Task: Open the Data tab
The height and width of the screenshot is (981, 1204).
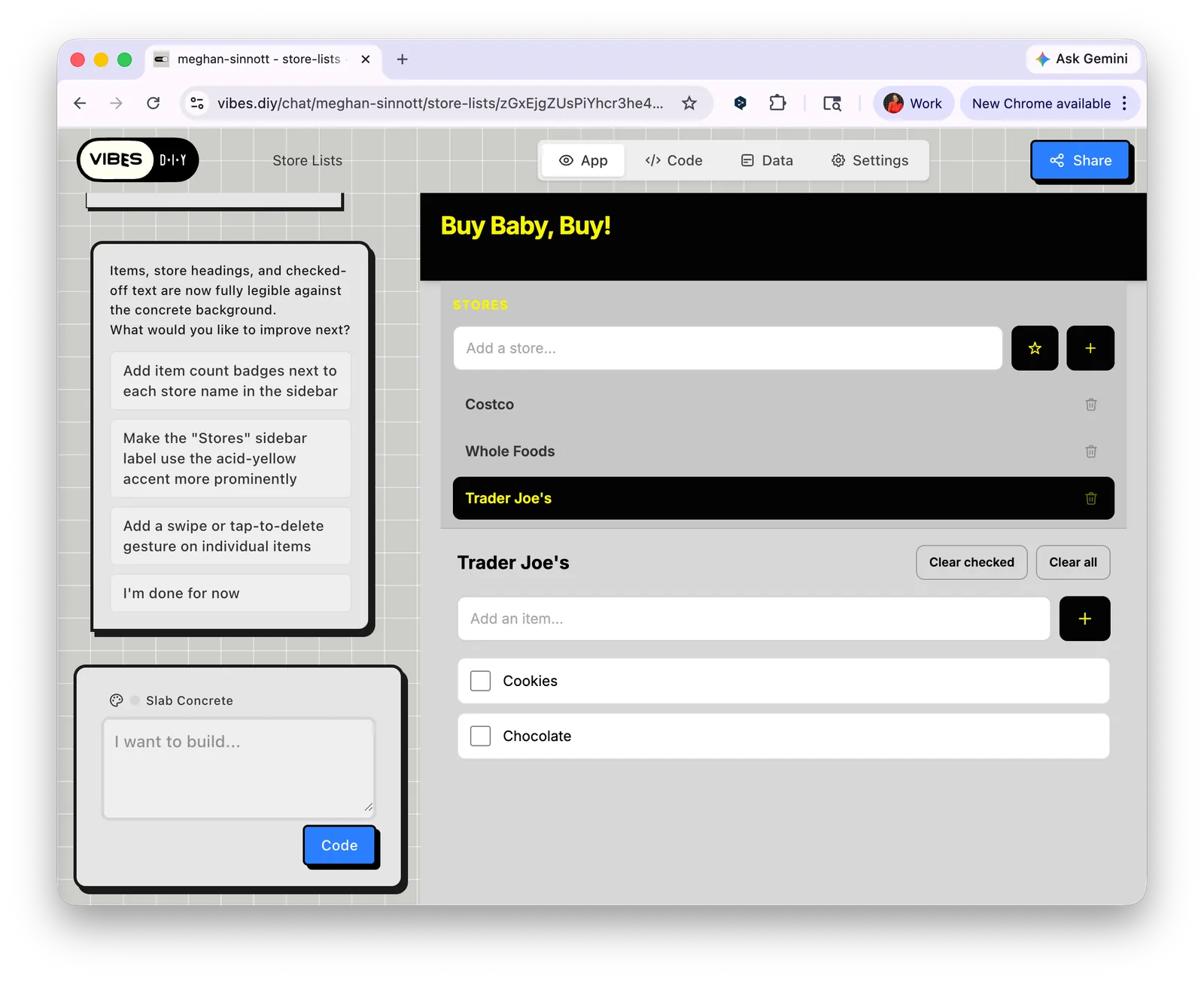Action: tap(768, 160)
